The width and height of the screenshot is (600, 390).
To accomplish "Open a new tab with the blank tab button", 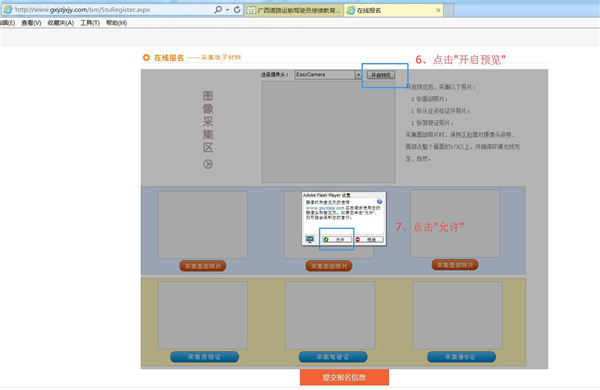I will [449, 10].
